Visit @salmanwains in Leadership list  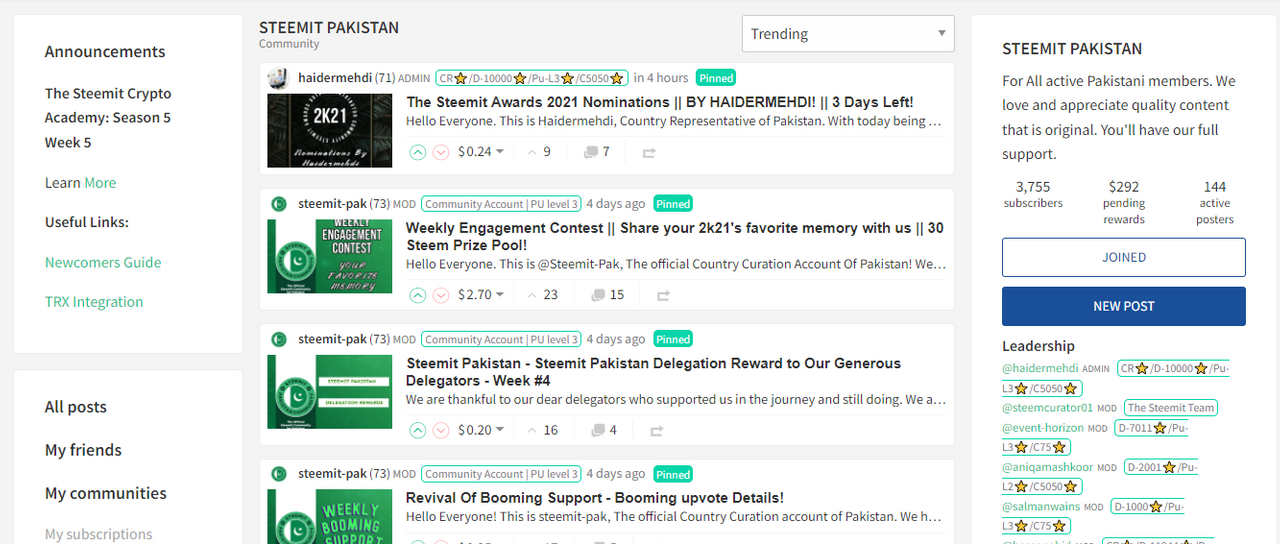coord(1041,507)
